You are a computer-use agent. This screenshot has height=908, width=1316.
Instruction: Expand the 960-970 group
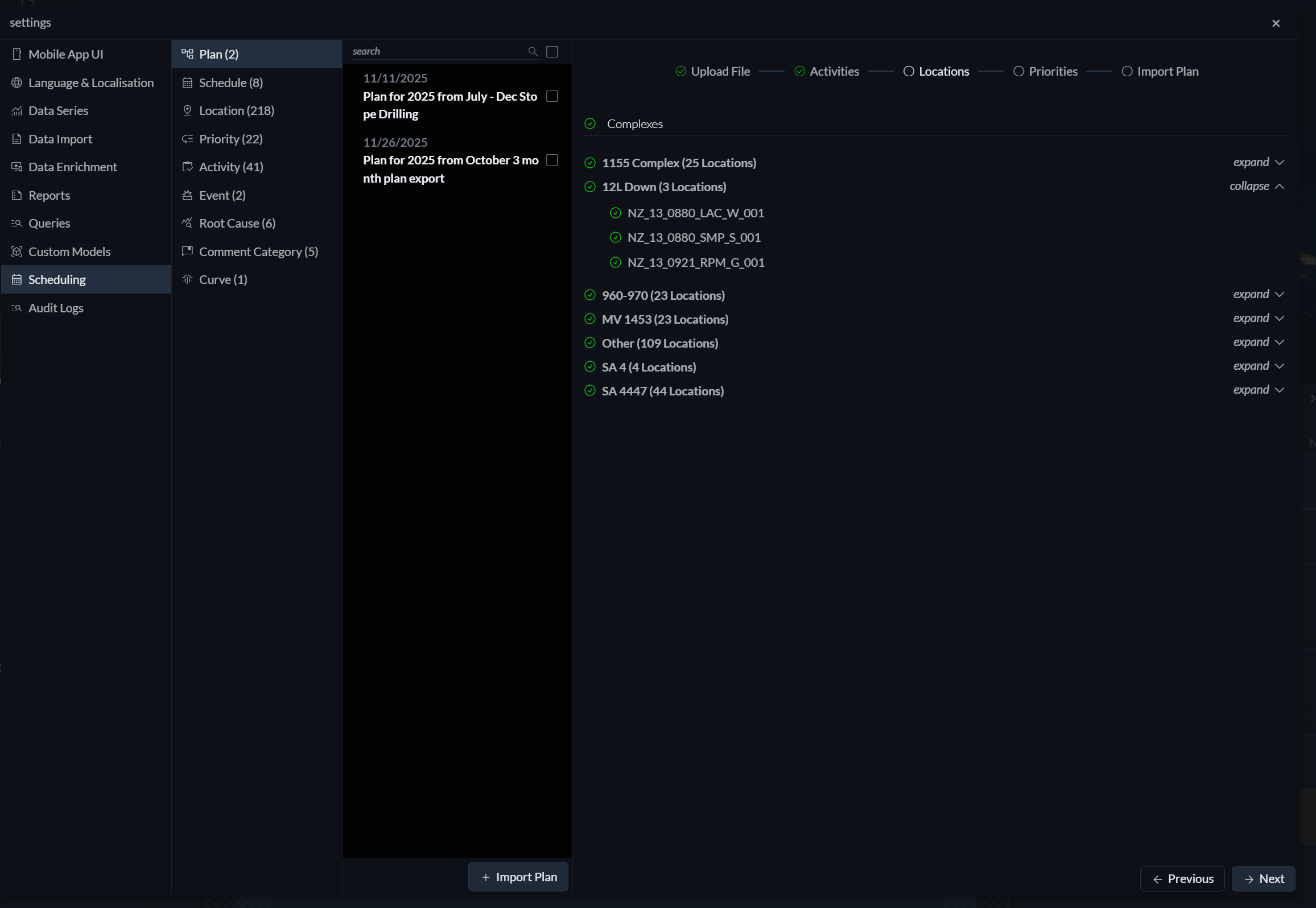(1259, 294)
